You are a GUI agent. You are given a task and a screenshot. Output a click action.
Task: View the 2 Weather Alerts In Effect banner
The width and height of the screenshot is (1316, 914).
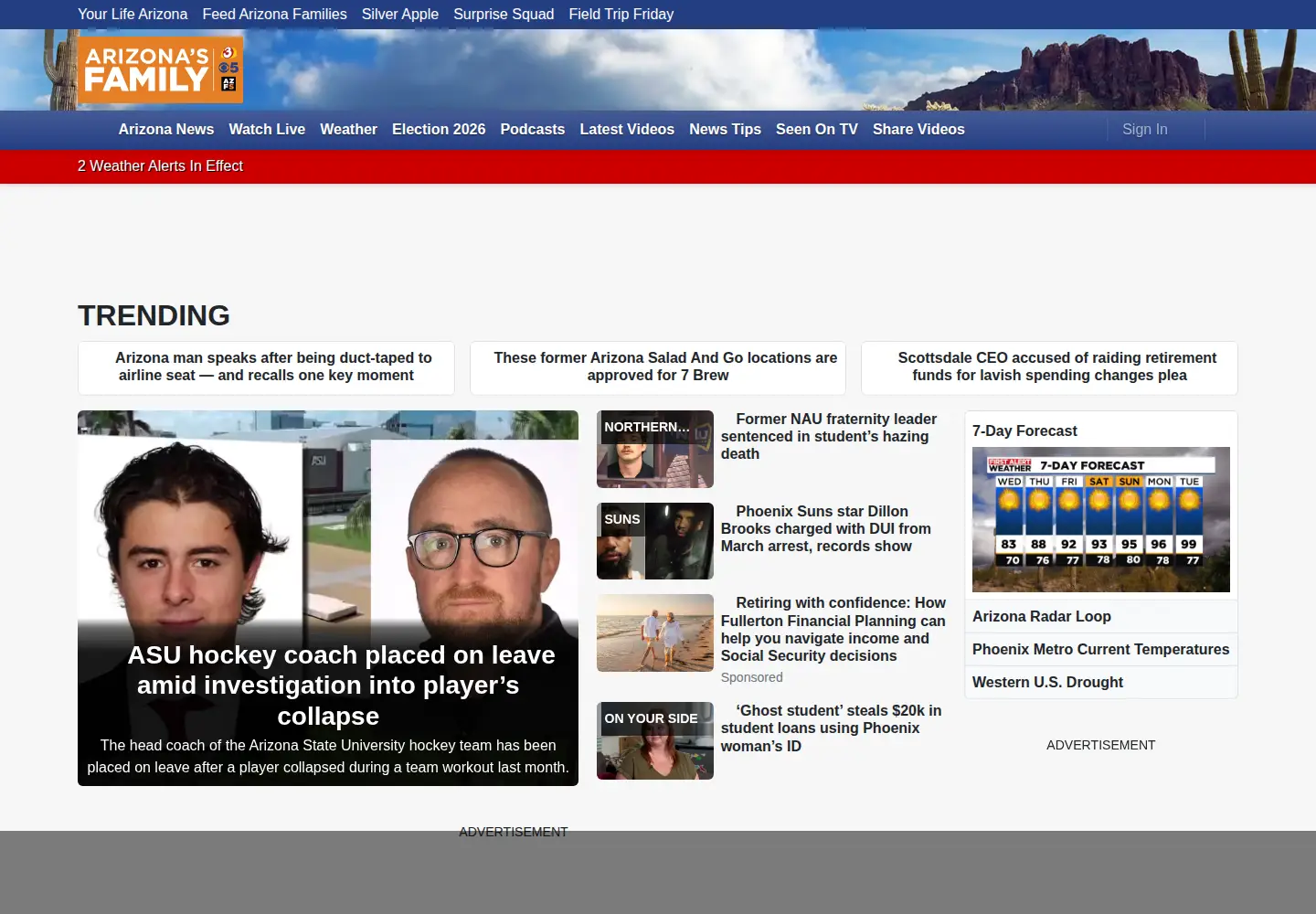click(x=160, y=166)
